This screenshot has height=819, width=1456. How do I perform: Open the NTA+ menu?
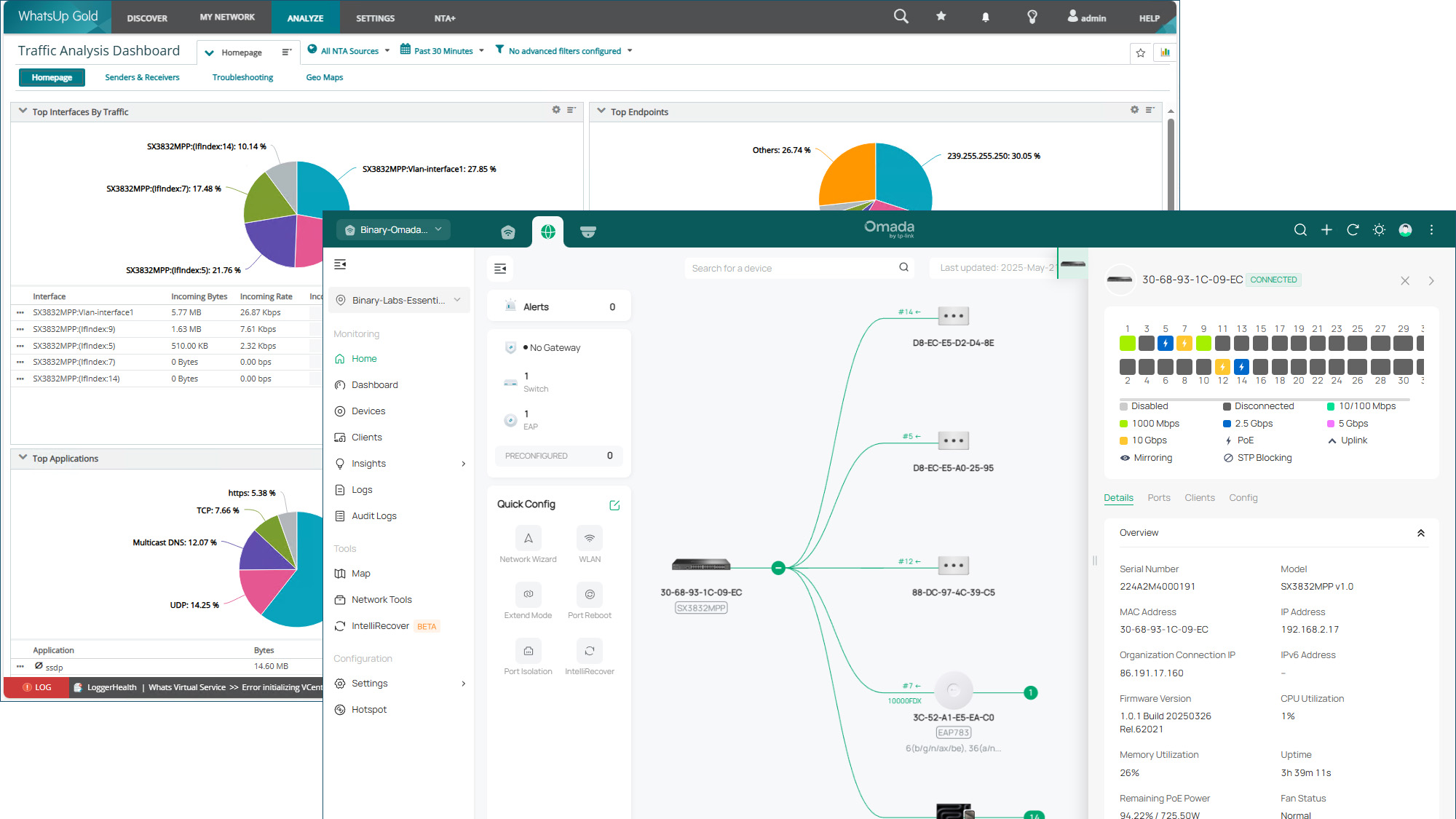[445, 18]
